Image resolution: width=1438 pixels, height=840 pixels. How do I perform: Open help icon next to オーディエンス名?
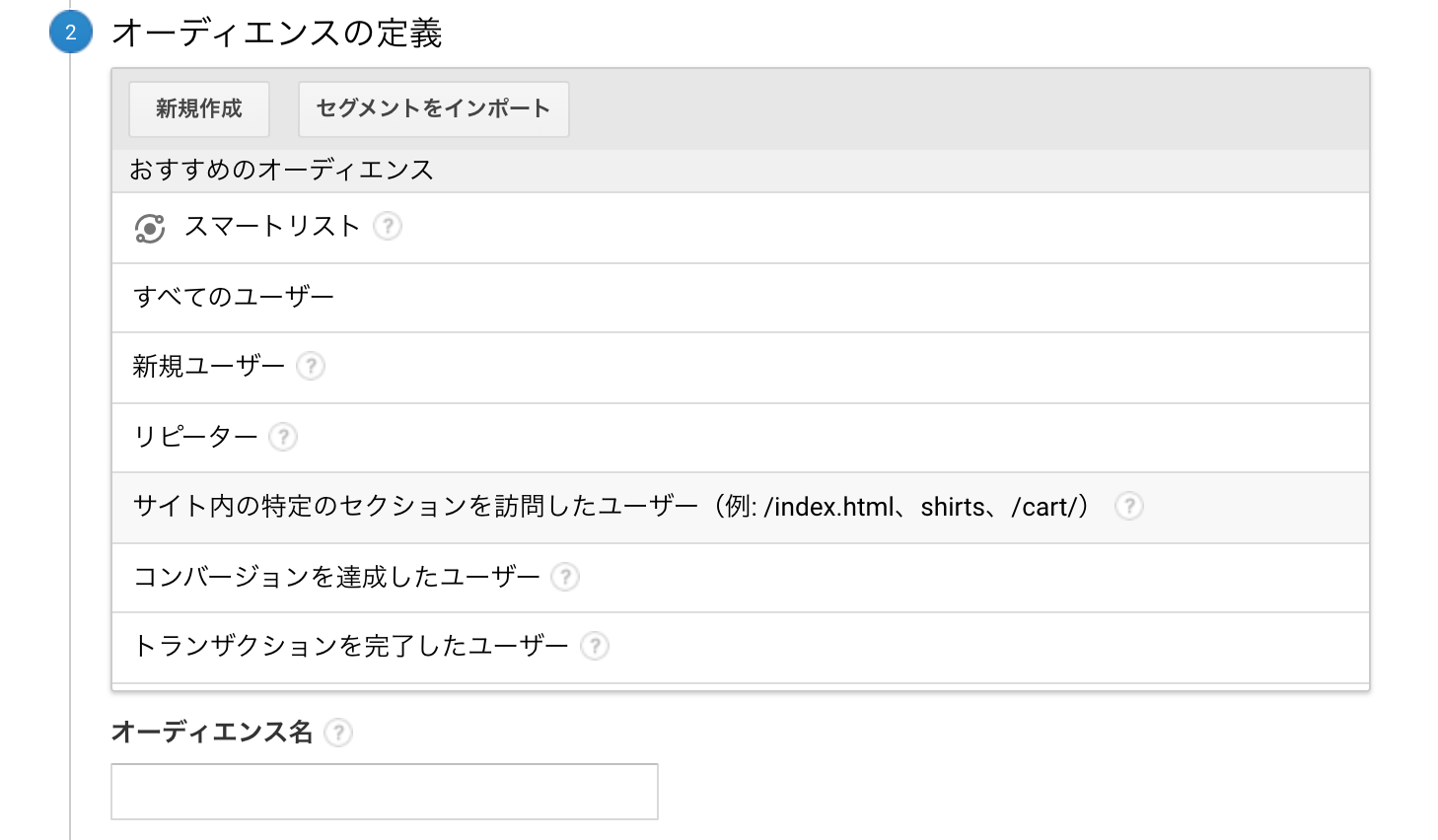338,732
